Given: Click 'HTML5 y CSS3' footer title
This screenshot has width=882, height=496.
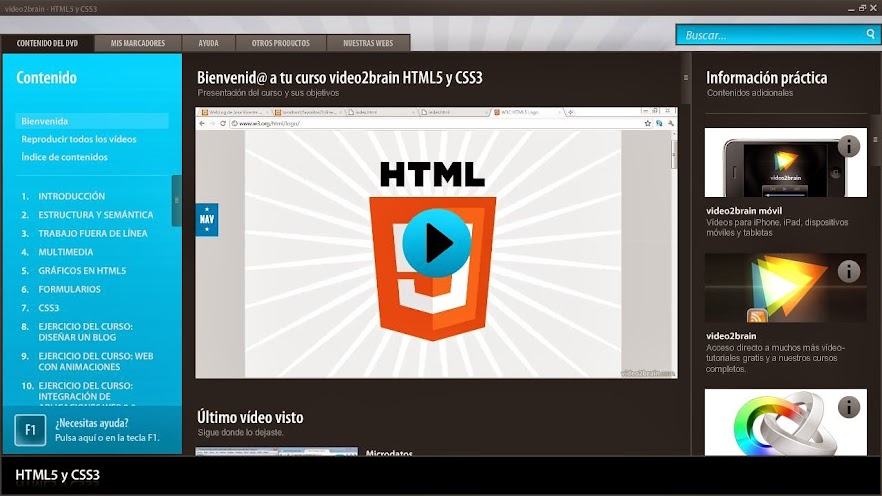Looking at the screenshot, I should [x=57, y=475].
